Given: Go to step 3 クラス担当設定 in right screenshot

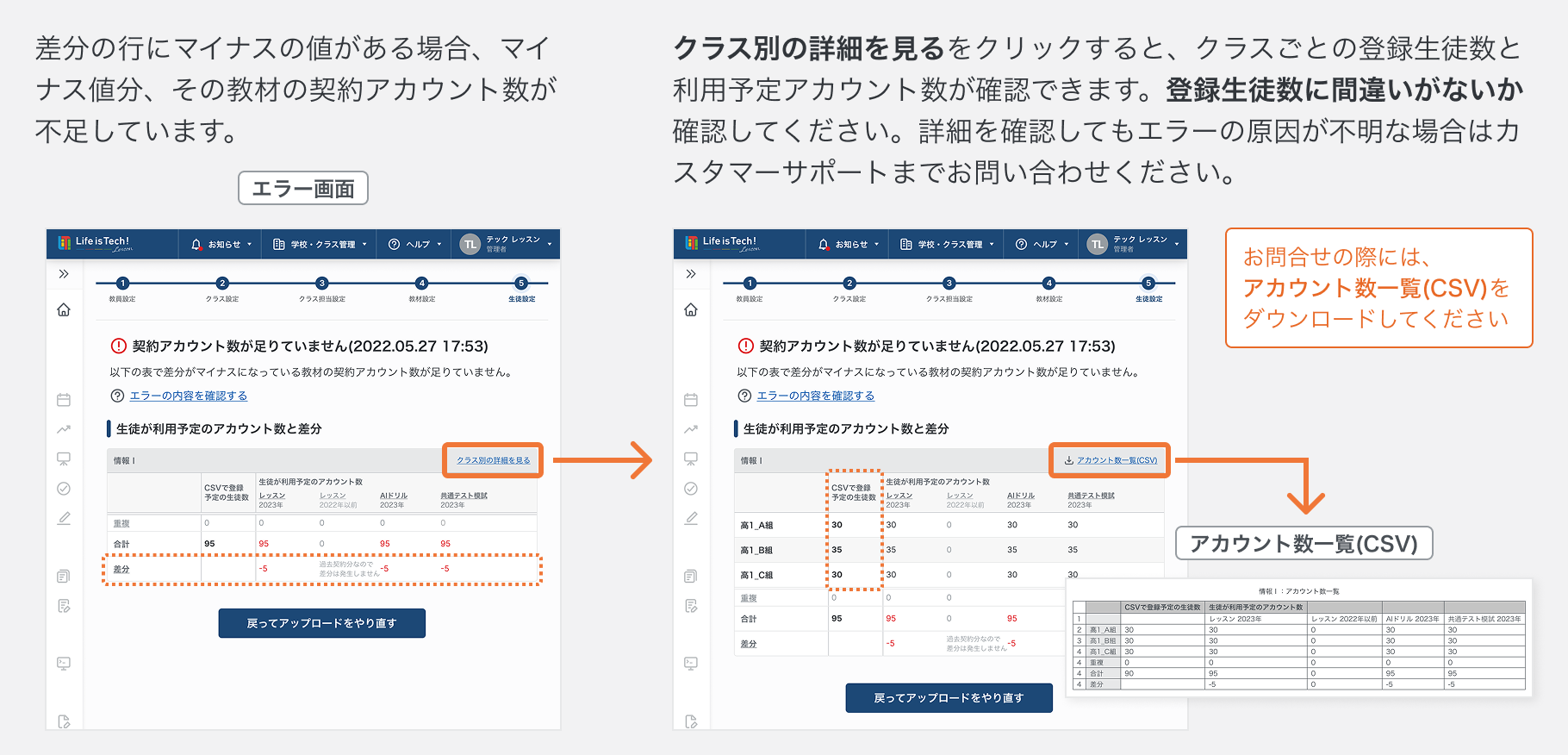Looking at the screenshot, I should [x=949, y=290].
